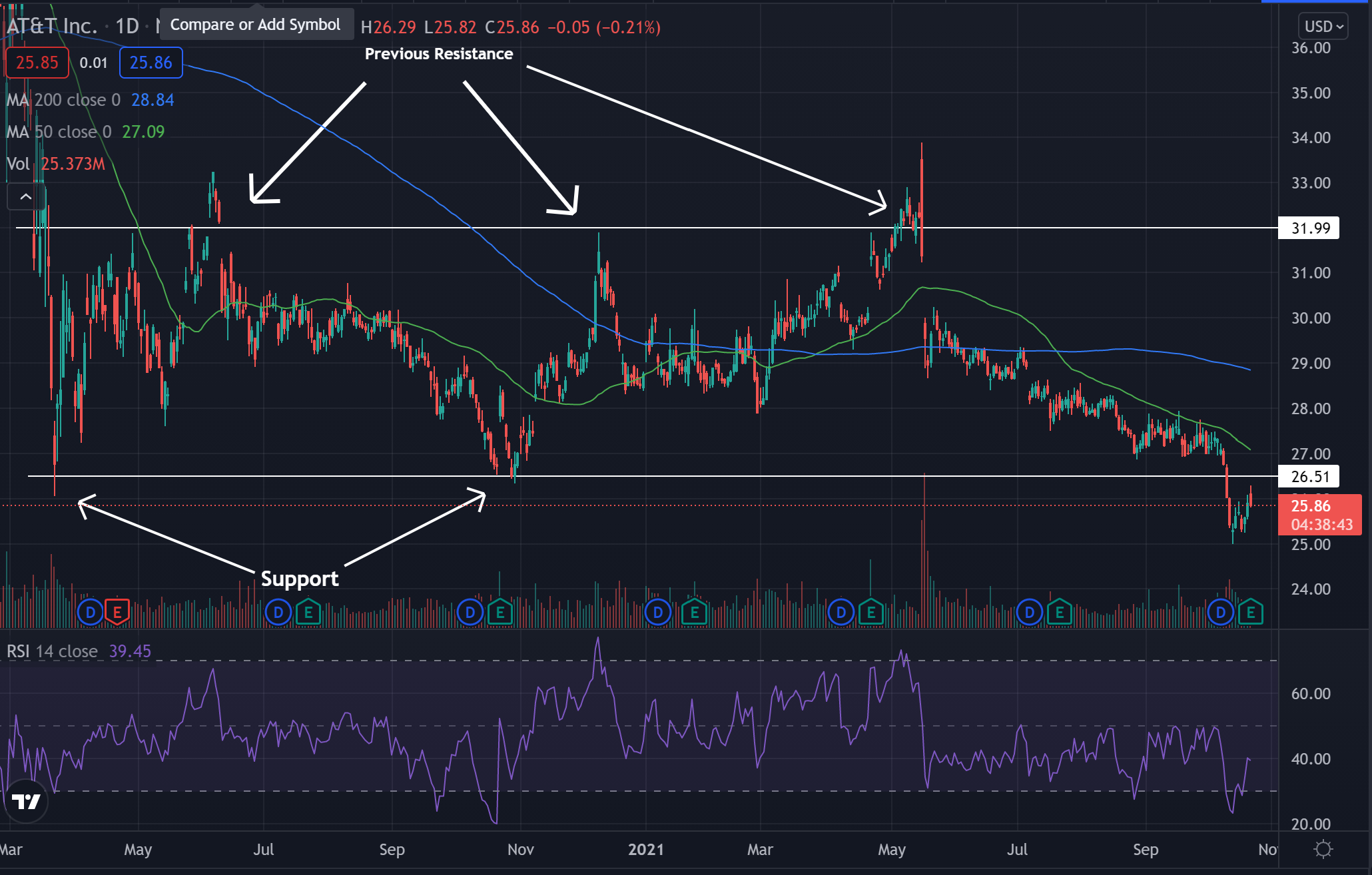The width and height of the screenshot is (1372, 875).
Task: Click the 2021 label on the time axis
Action: (646, 850)
